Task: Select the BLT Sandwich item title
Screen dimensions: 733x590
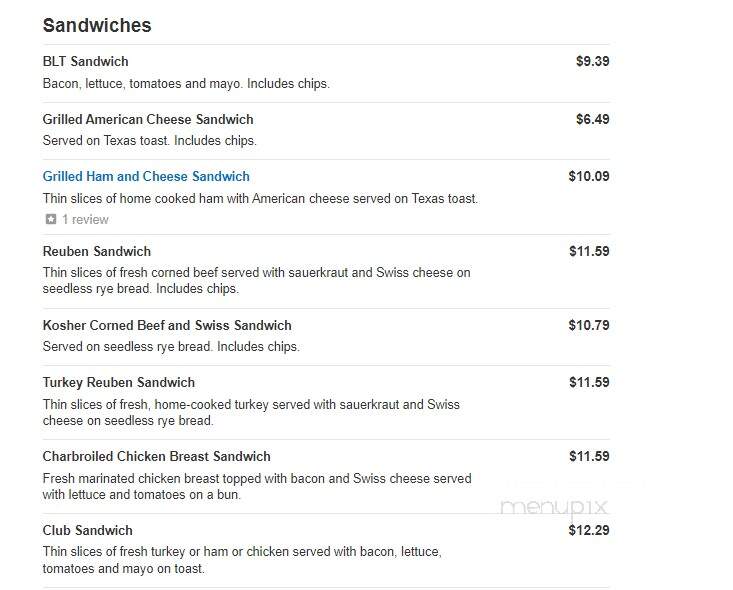Action: coord(86,61)
